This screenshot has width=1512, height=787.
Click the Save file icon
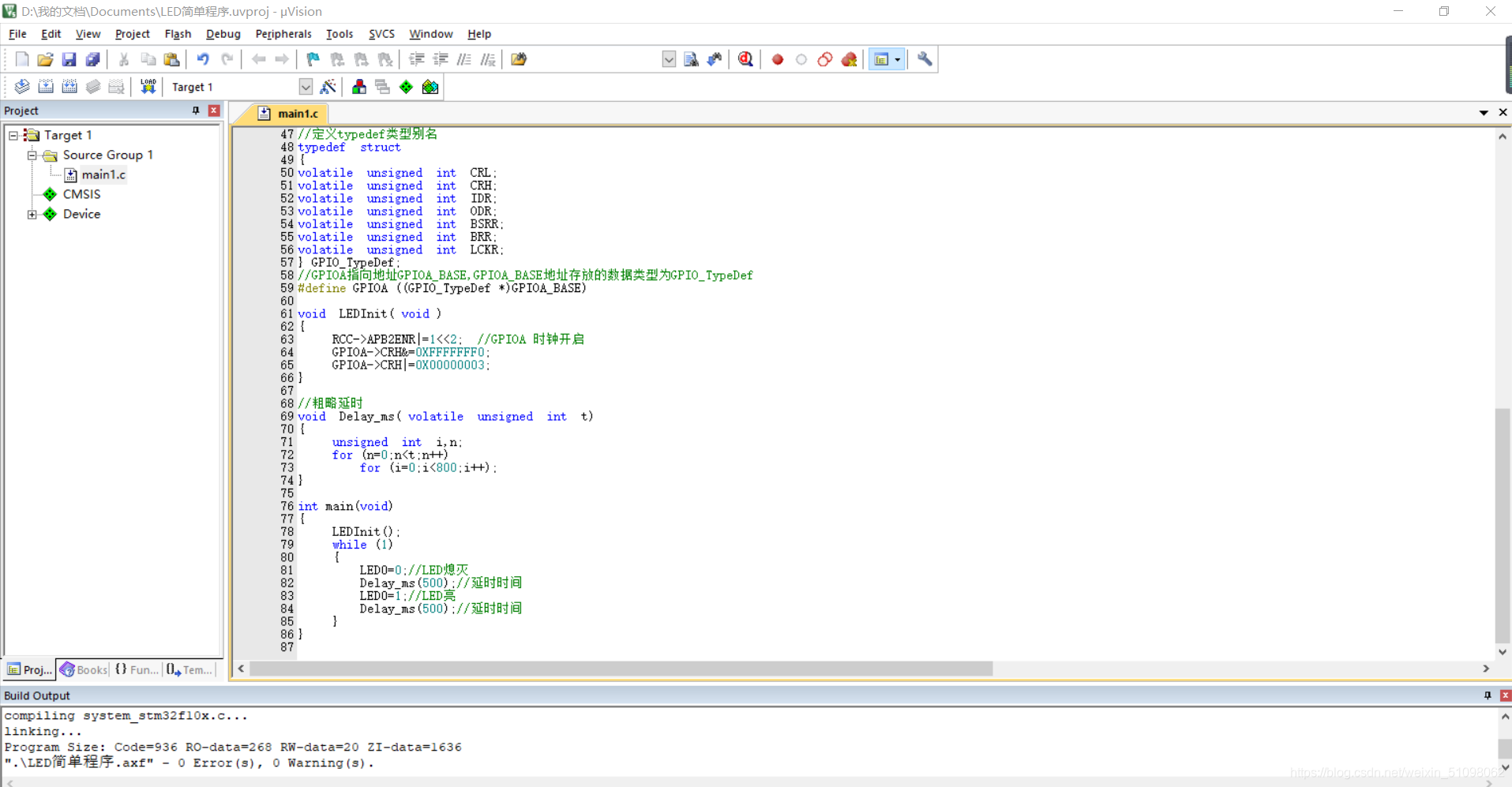click(69, 59)
